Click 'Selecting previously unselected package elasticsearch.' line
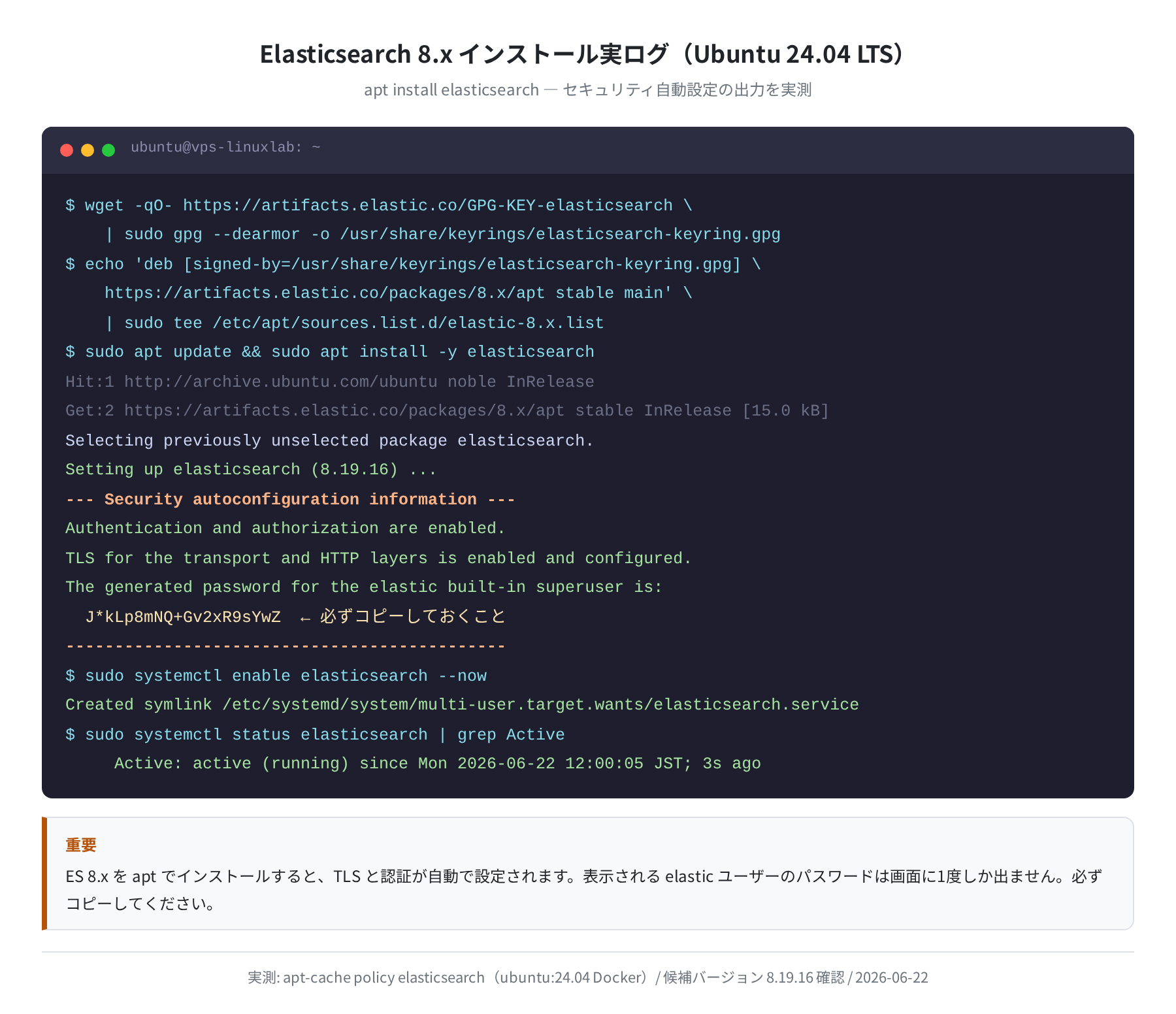Screen dimensions: 1176x1014 [x=329, y=440]
